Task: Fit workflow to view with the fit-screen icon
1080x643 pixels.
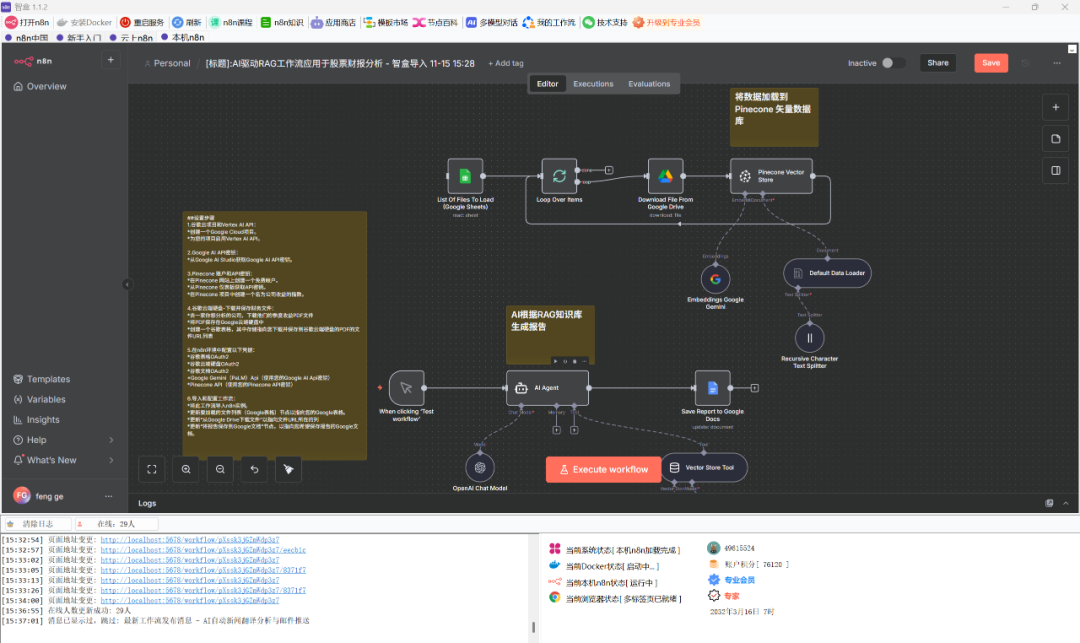Action: tap(152, 468)
